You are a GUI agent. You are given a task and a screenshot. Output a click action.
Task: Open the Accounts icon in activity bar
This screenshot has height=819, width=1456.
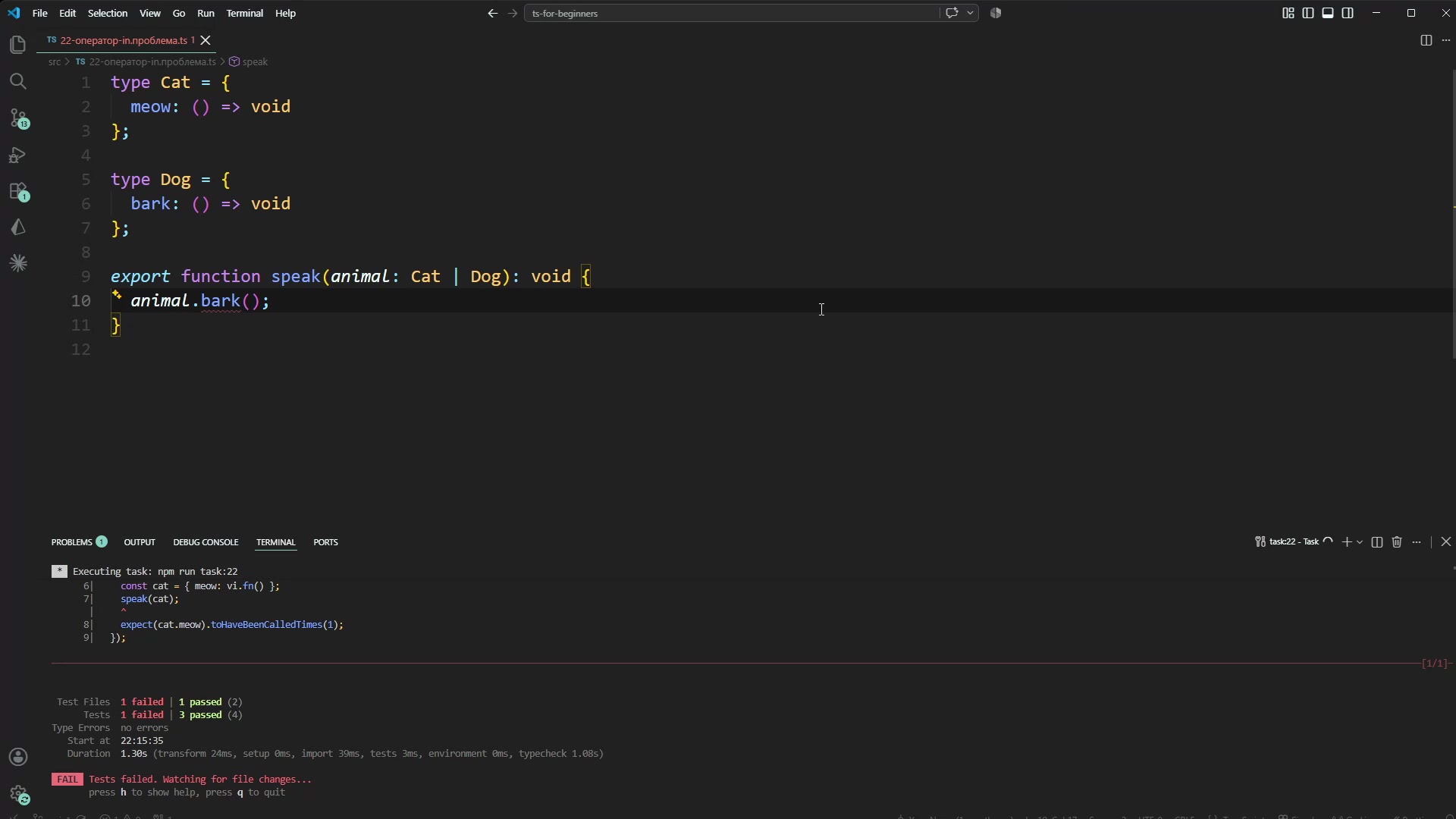pos(18,757)
